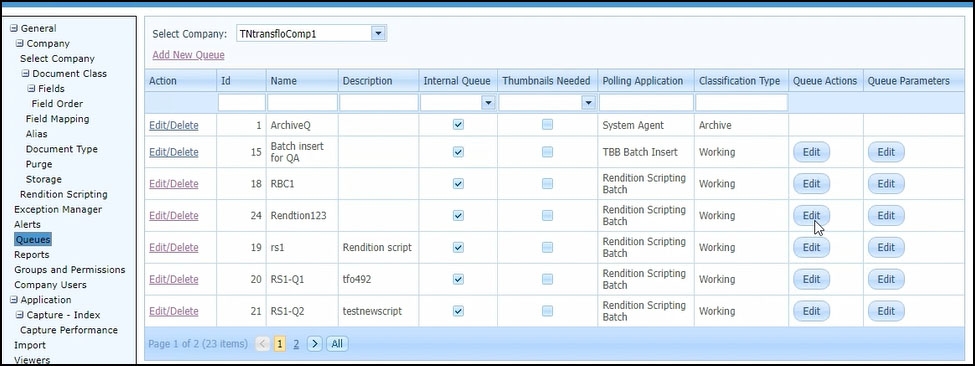Open Capture Performance in sidebar
This screenshot has height=366, width=975.
coord(69,330)
